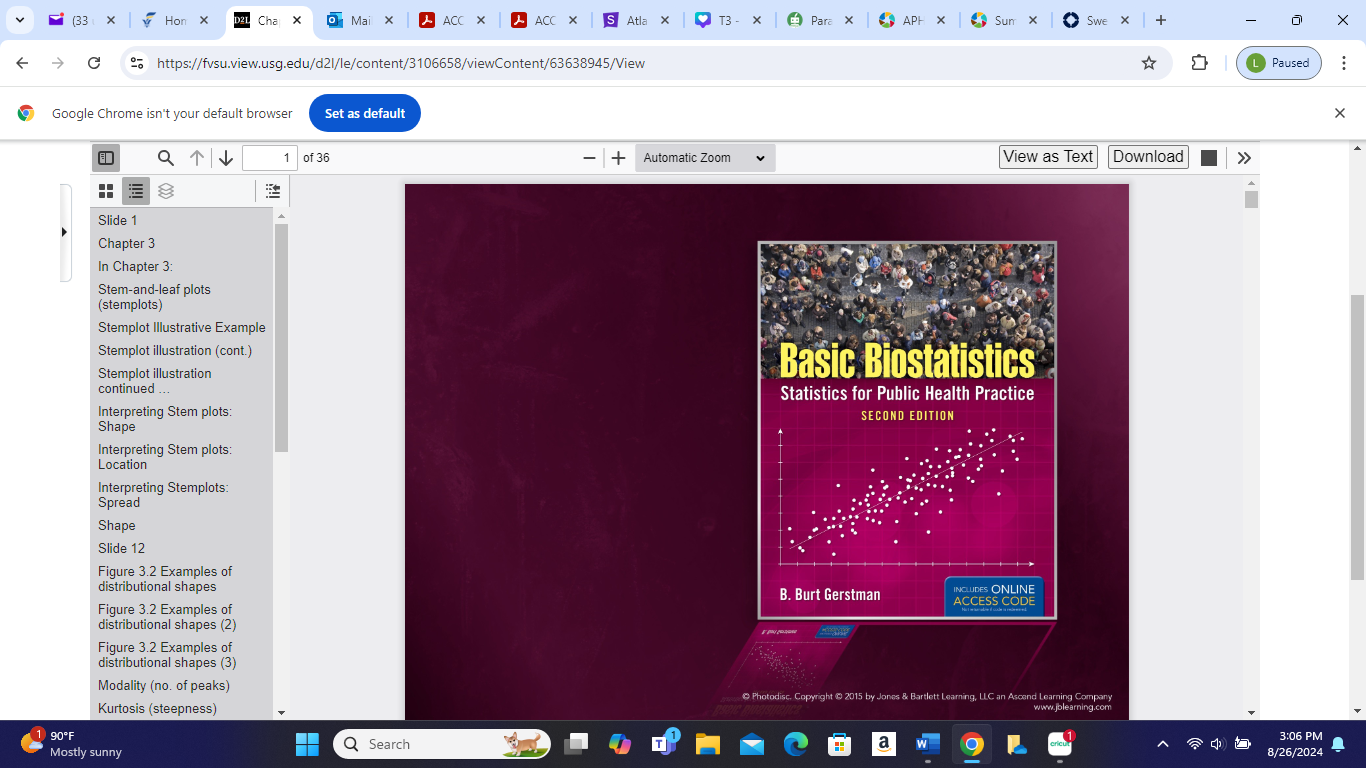Viewport: 1366px width, 768px height.
Task: Launch Microsoft Edge from the taskbar
Action: point(796,744)
